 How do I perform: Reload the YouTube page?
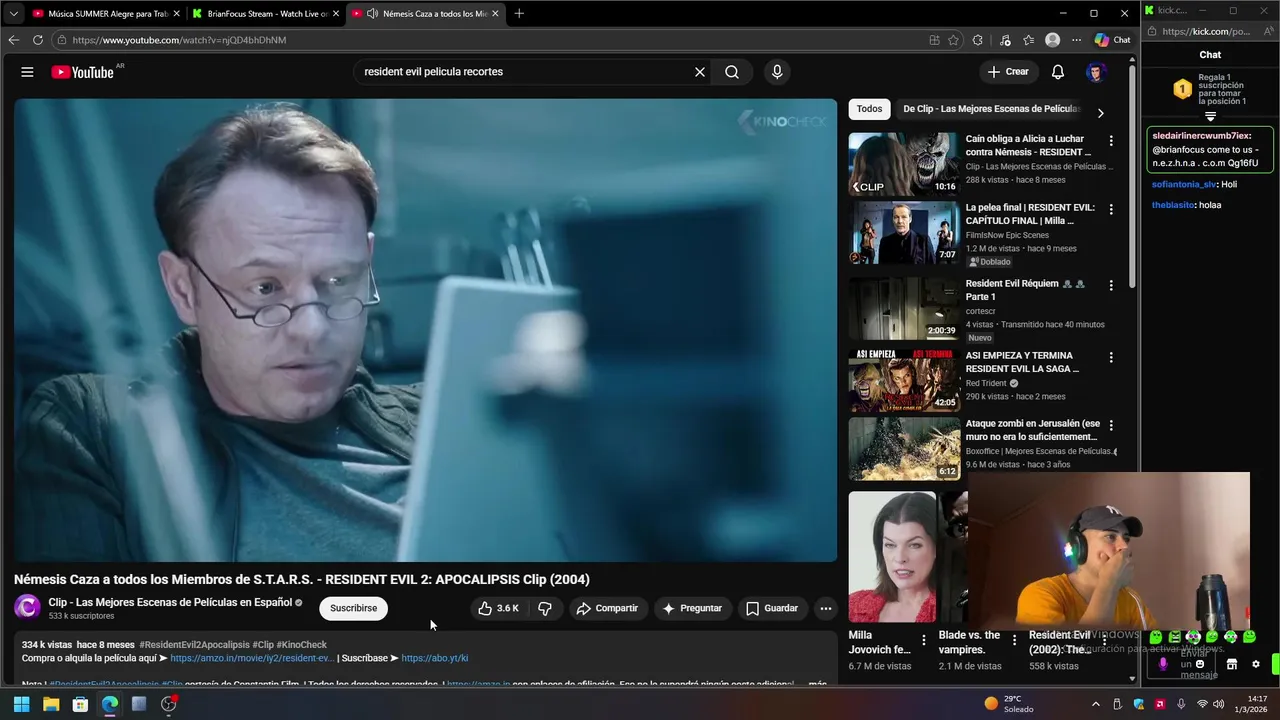click(x=38, y=40)
